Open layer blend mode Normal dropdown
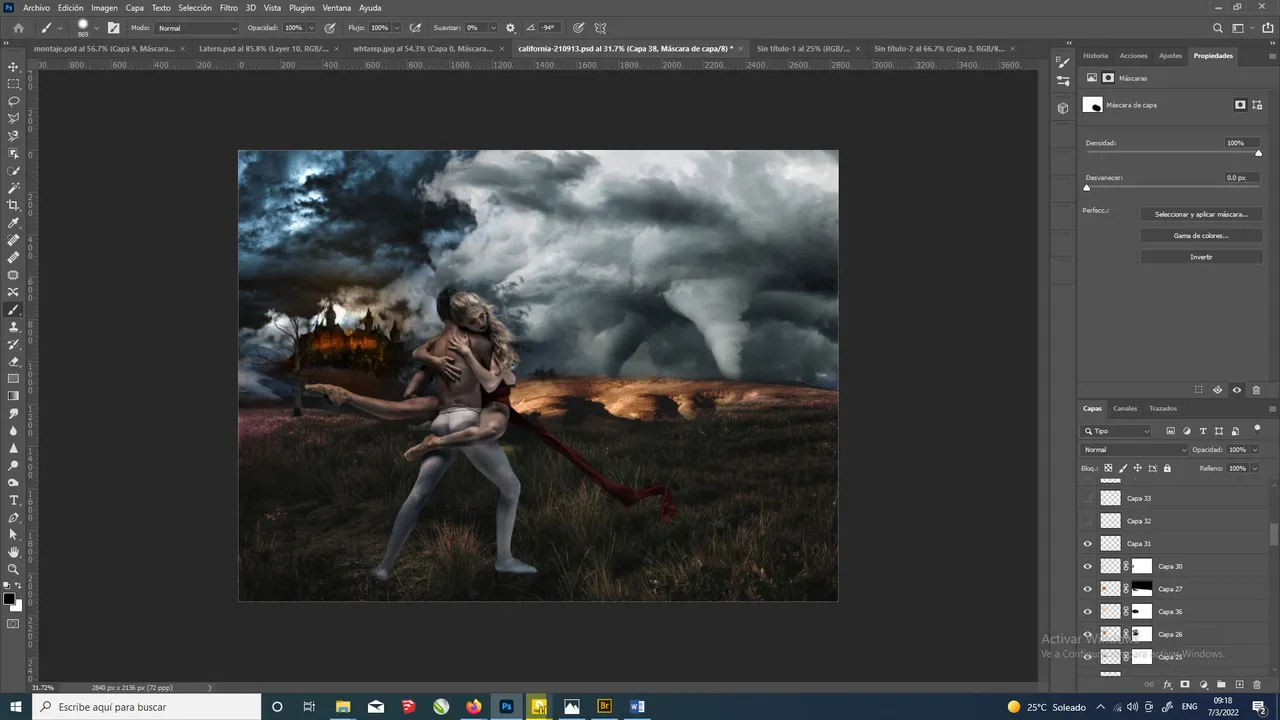Screen dimensions: 1280x720 [x=1135, y=450]
